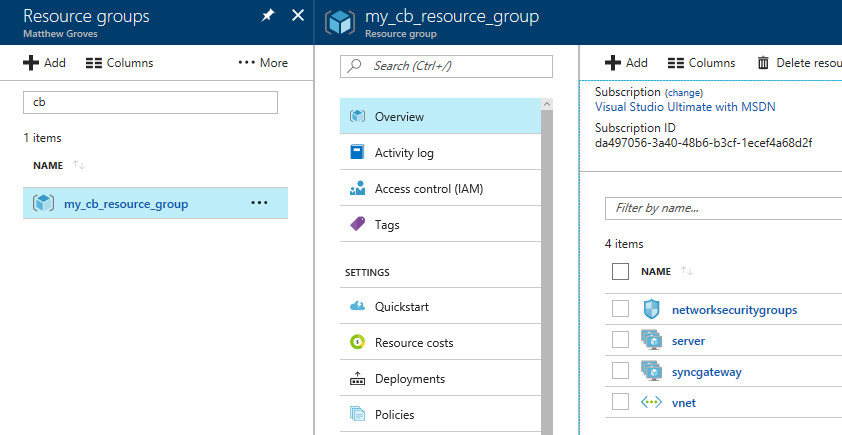The image size is (842, 435).
Task: Open Visual Studio Ultimate with MSDN subscription
Action: [685, 107]
